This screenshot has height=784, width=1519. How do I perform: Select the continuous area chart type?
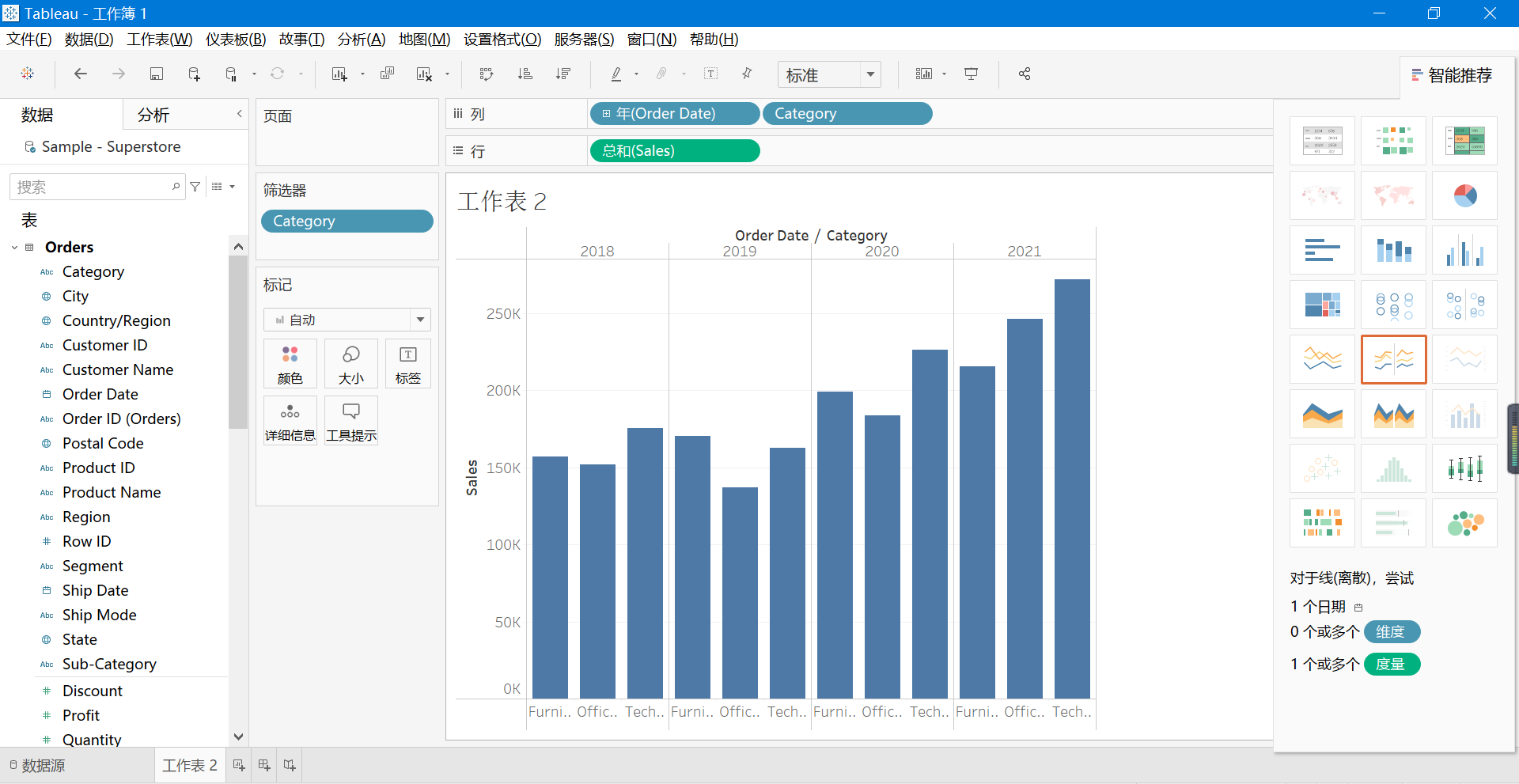point(1322,414)
